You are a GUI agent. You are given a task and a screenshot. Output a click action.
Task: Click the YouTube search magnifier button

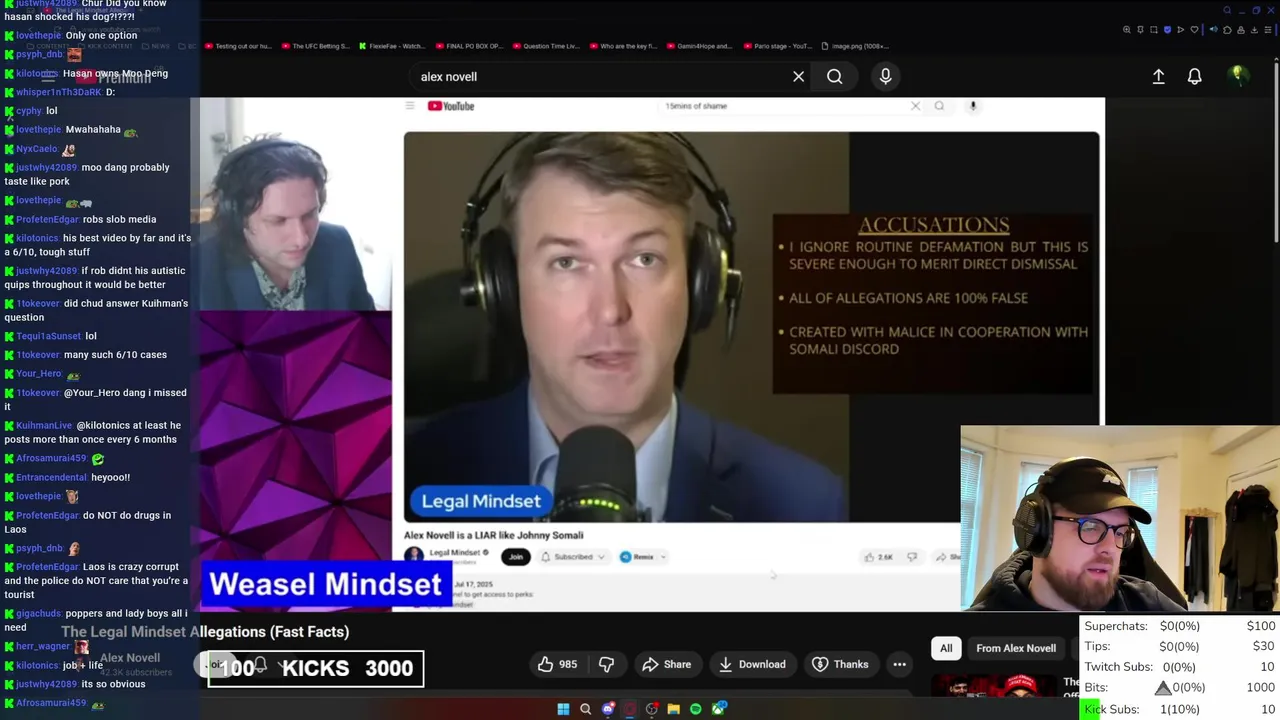pos(834,76)
